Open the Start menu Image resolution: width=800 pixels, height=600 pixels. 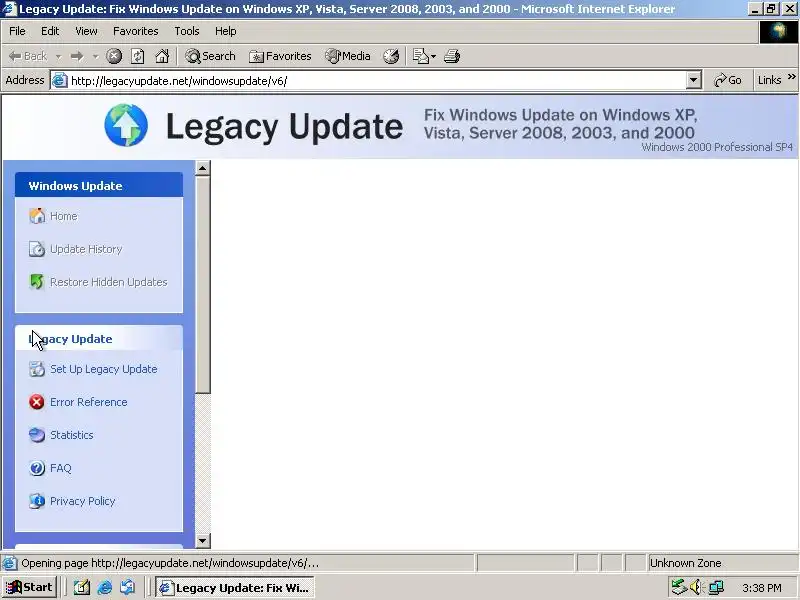[x=30, y=588]
